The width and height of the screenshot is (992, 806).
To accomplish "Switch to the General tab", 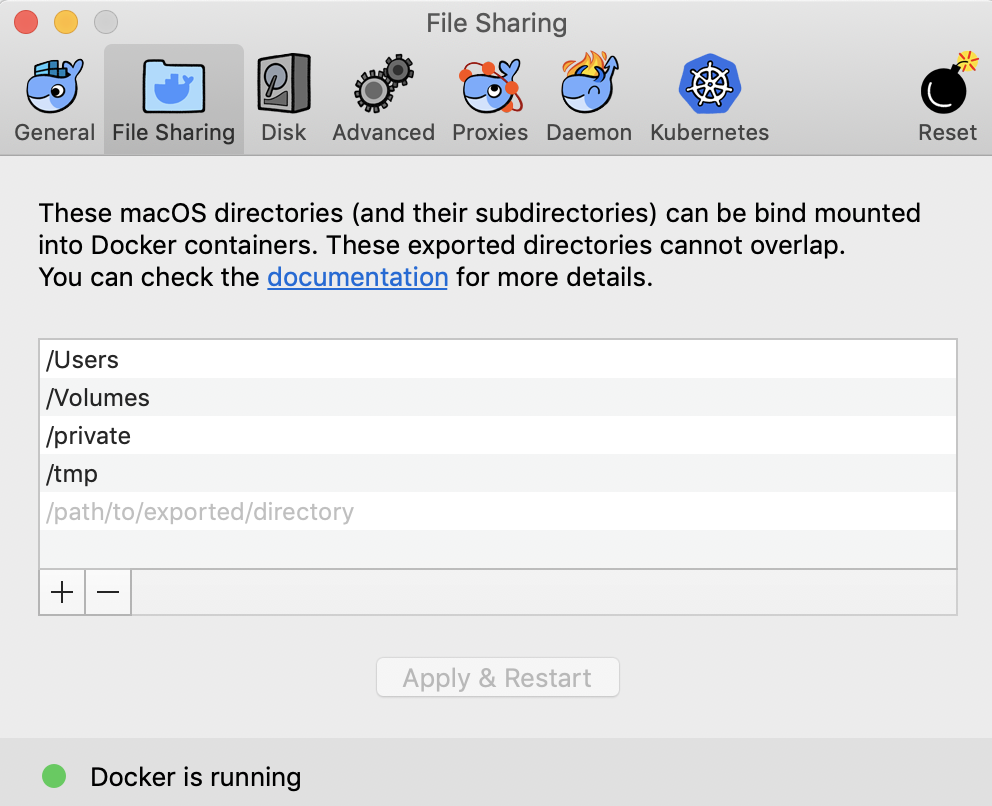I will [x=54, y=131].
